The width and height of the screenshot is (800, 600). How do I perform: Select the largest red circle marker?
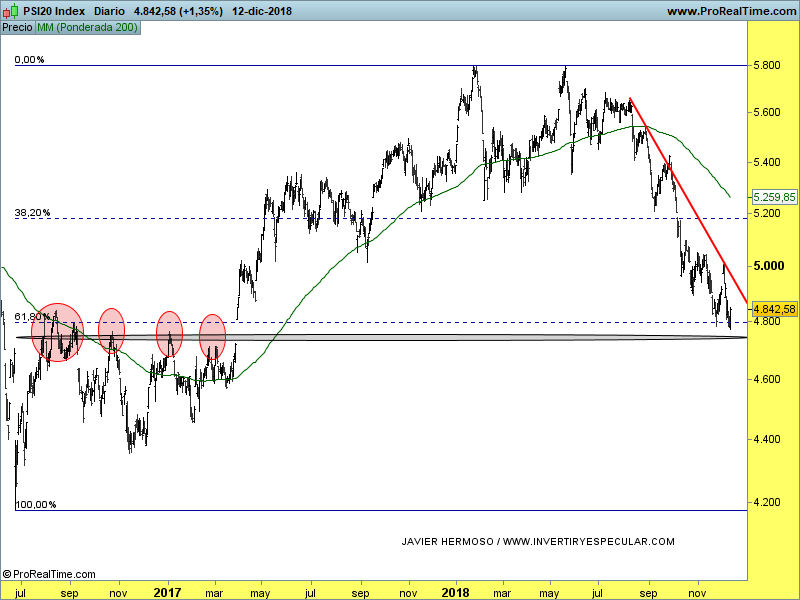[58, 331]
